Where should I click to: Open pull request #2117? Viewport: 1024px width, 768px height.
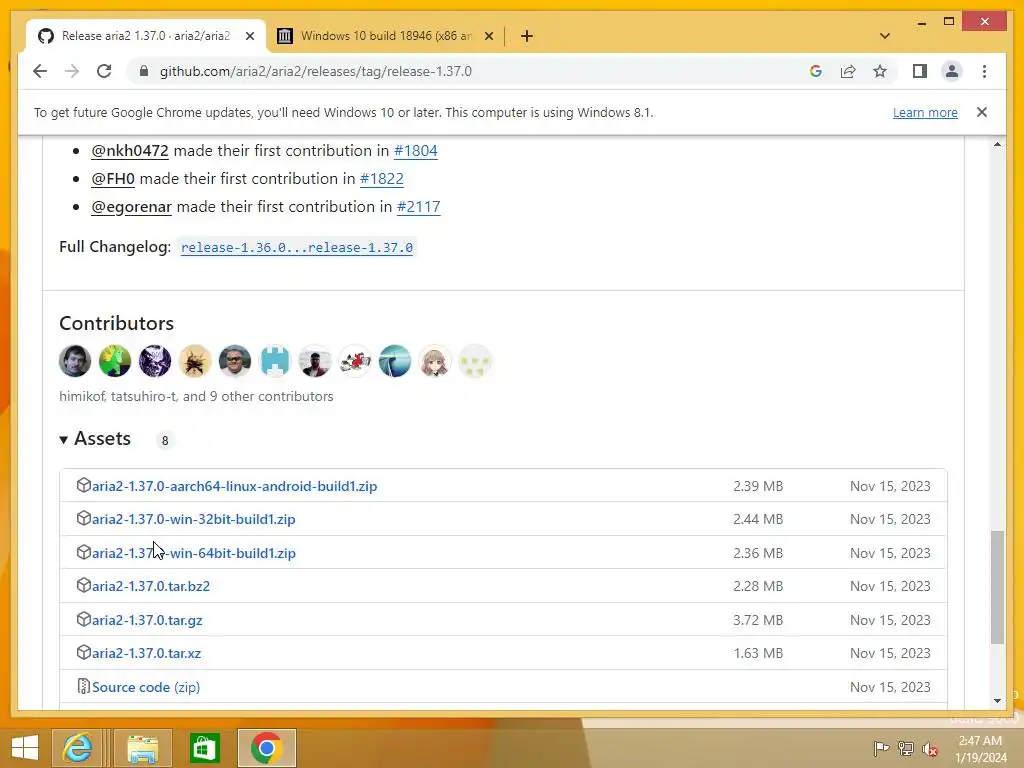[418, 206]
